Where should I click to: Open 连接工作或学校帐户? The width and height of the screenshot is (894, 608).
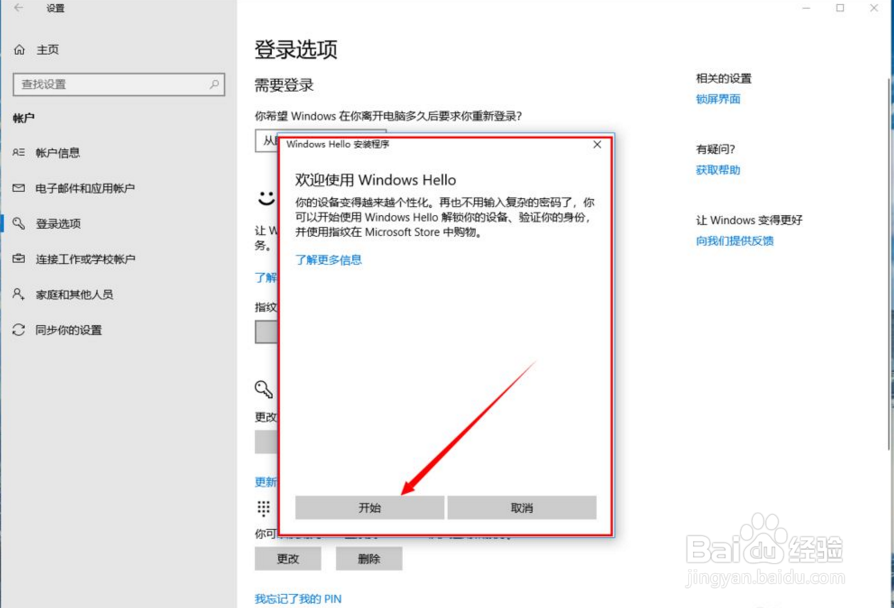click(85, 259)
